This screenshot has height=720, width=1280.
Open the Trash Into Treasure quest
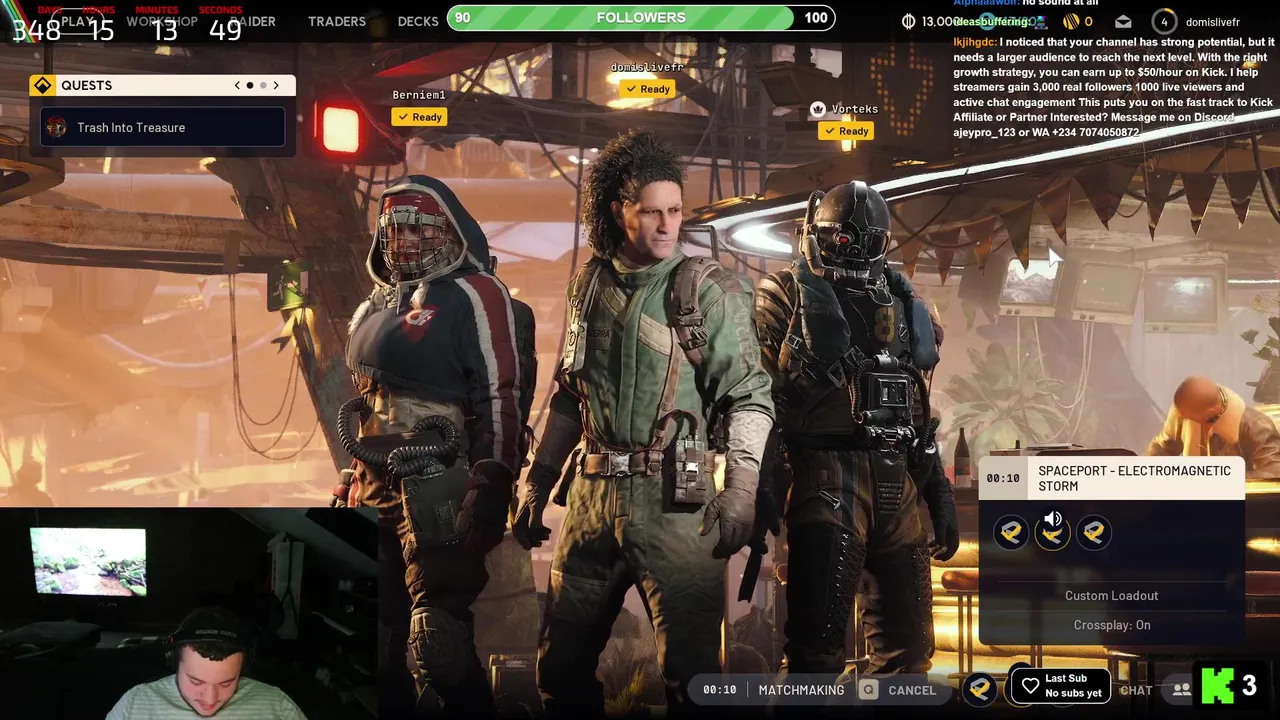[163, 127]
